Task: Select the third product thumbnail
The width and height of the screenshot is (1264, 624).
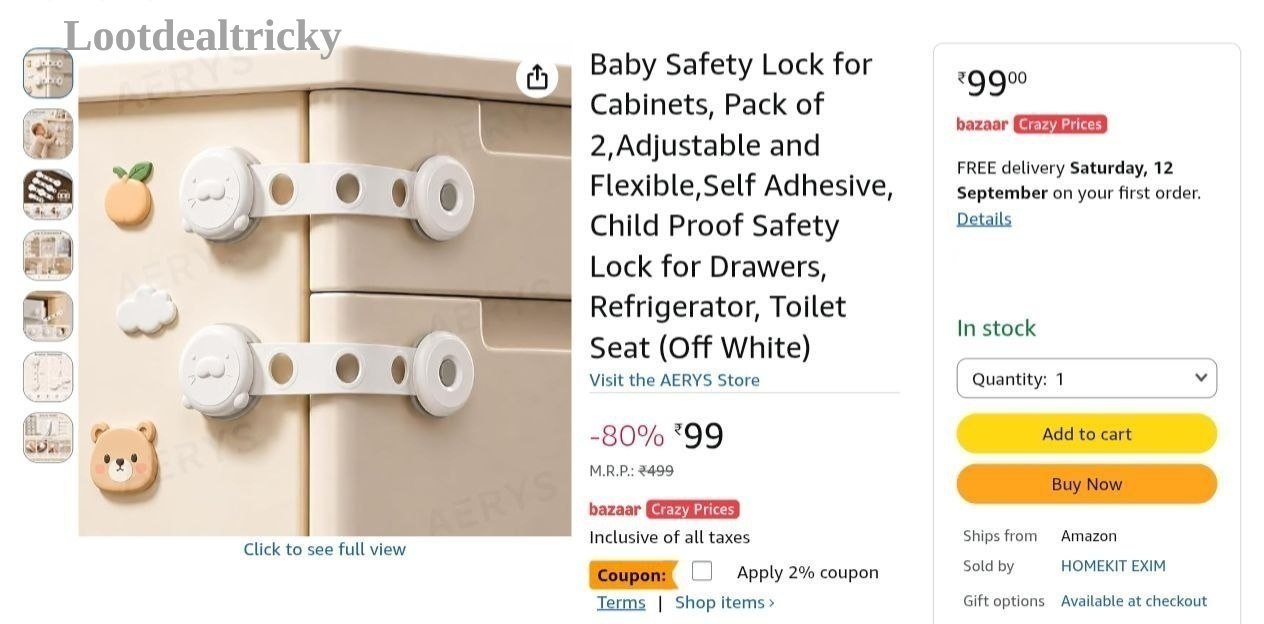Action: click(48, 194)
